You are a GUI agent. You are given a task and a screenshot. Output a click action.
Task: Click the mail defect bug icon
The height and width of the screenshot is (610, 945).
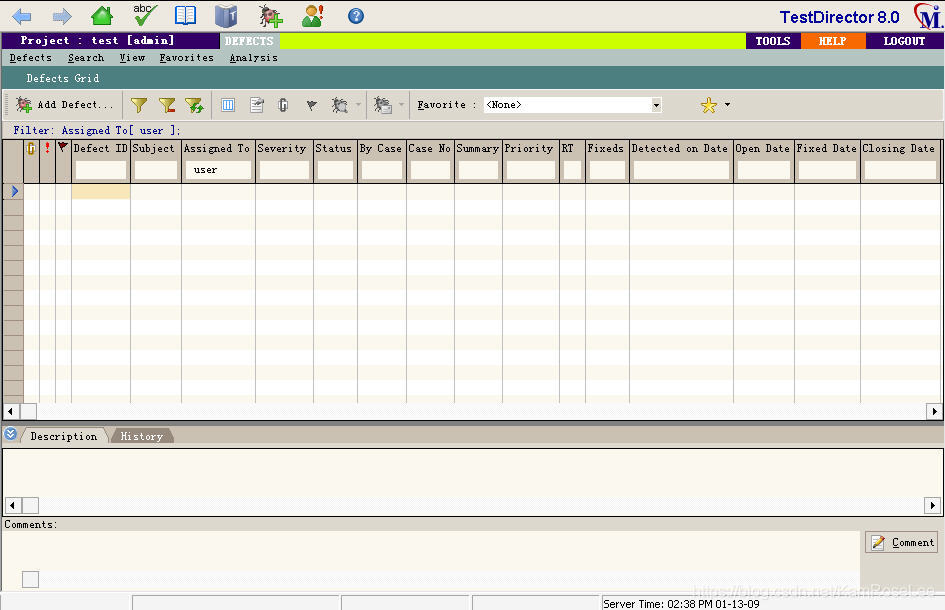[x=382, y=105]
